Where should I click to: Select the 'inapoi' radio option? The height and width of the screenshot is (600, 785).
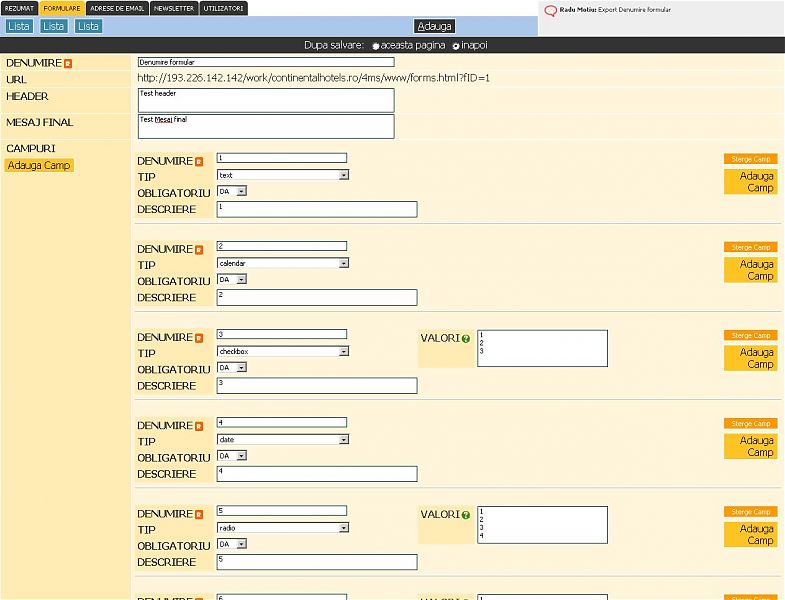pyautogui.click(x=456, y=46)
